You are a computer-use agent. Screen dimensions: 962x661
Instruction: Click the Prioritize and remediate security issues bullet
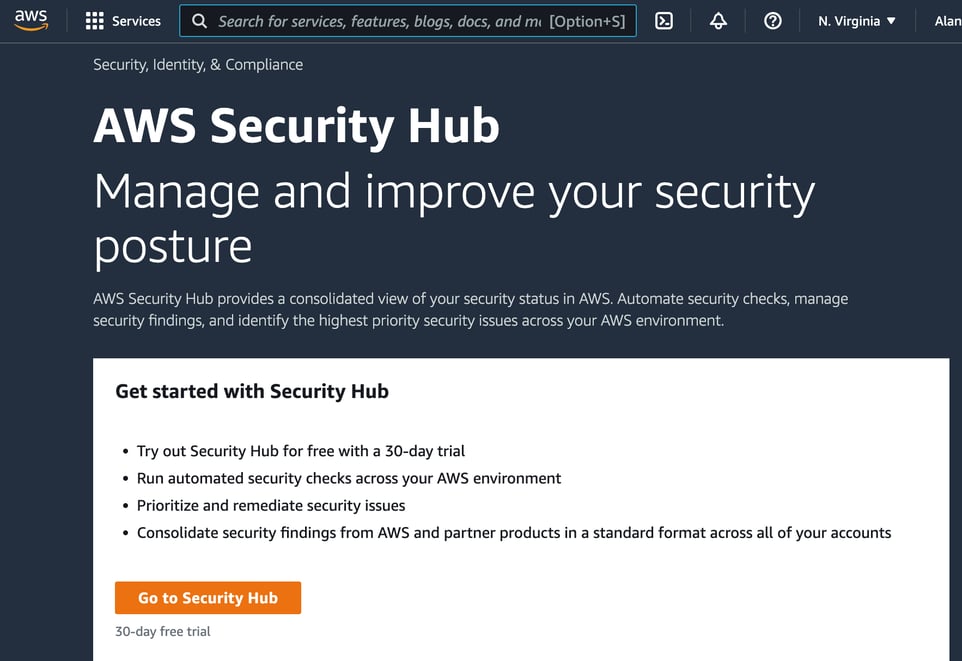pos(270,505)
